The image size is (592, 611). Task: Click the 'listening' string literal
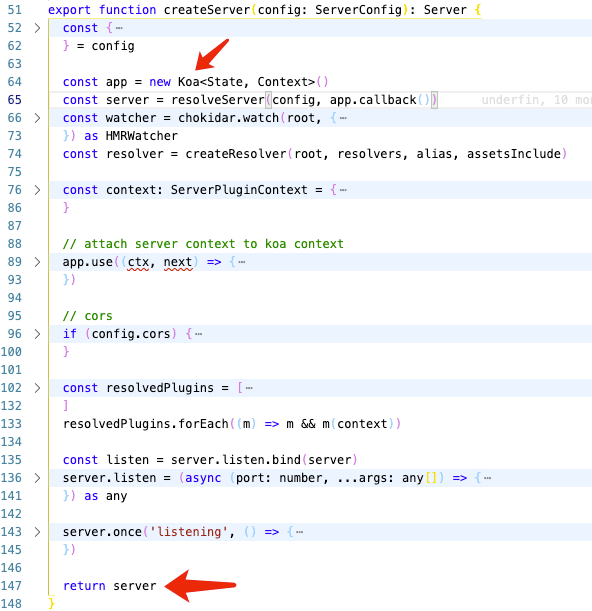[189, 532]
